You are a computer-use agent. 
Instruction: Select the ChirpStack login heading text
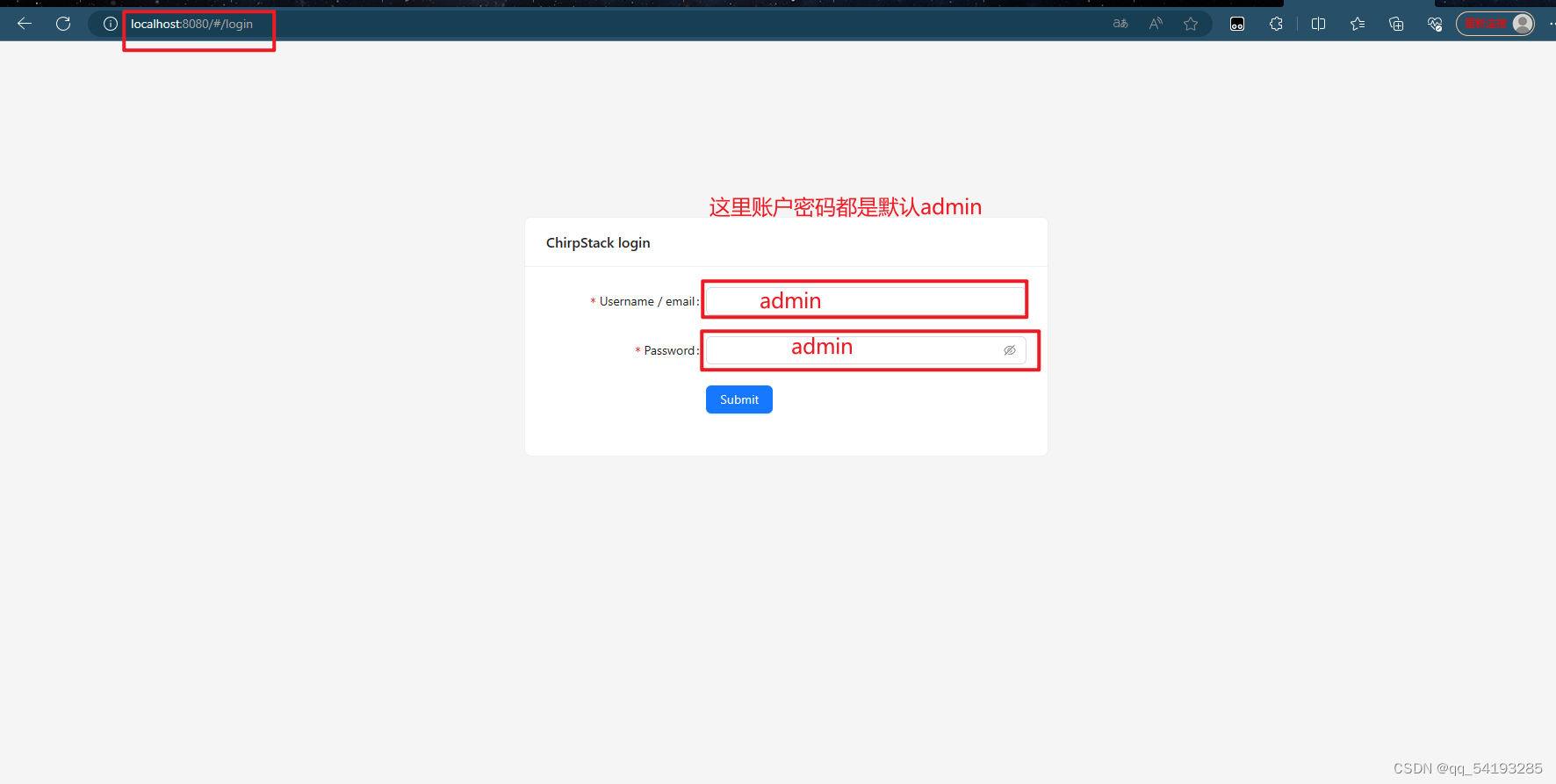598,243
